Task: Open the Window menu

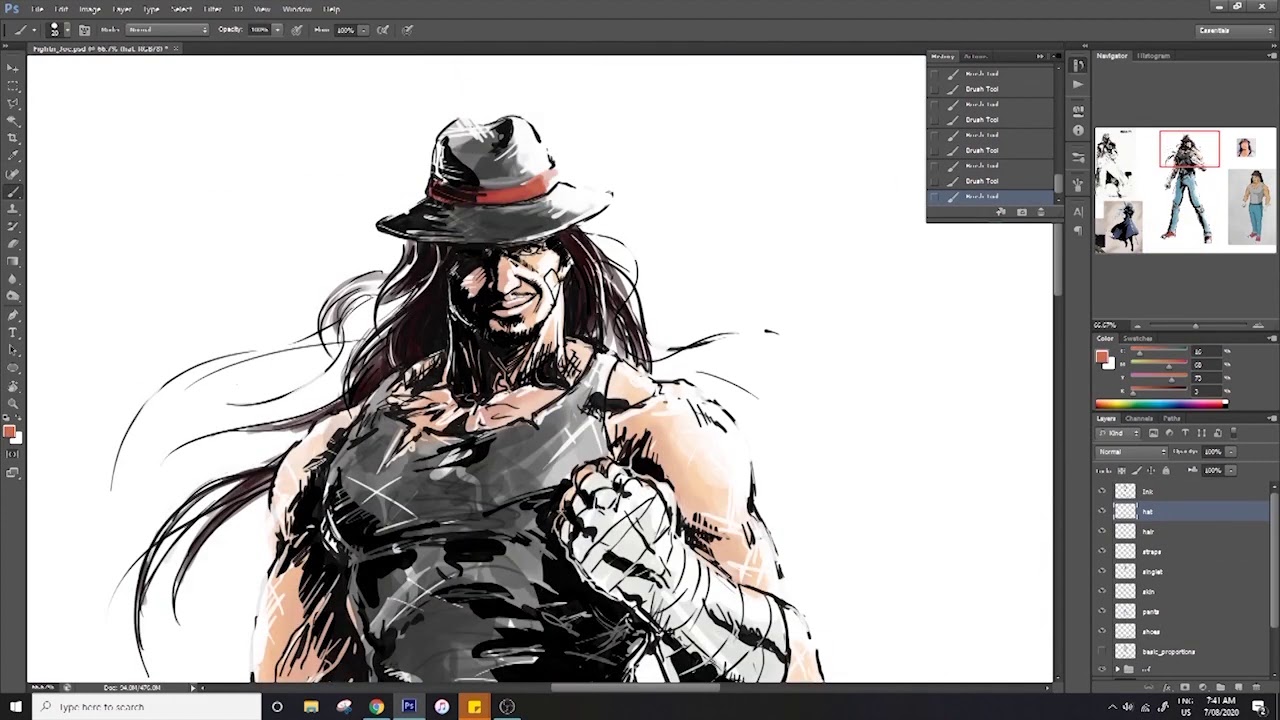Action: point(297,9)
